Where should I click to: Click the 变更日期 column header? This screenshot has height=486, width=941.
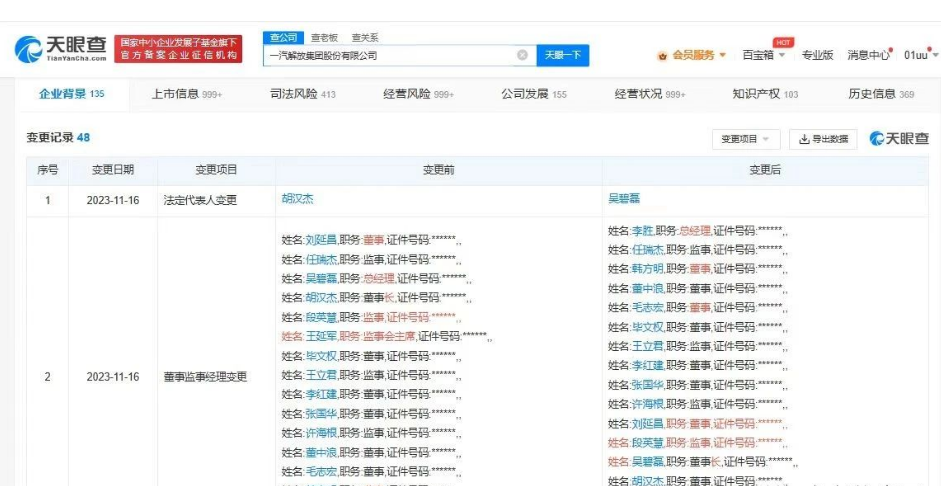click(x=113, y=170)
